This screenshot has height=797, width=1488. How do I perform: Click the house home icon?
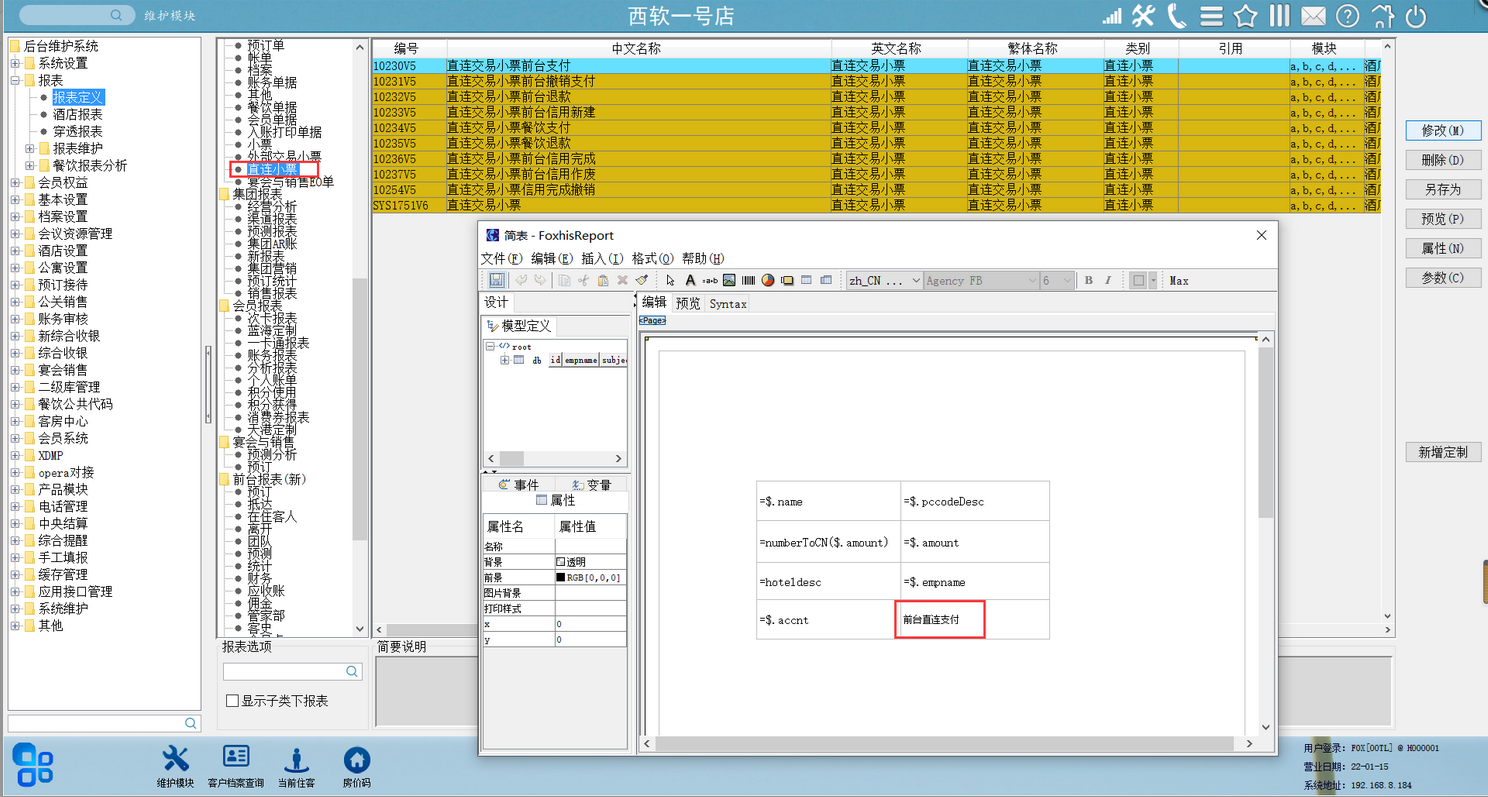[1382, 16]
